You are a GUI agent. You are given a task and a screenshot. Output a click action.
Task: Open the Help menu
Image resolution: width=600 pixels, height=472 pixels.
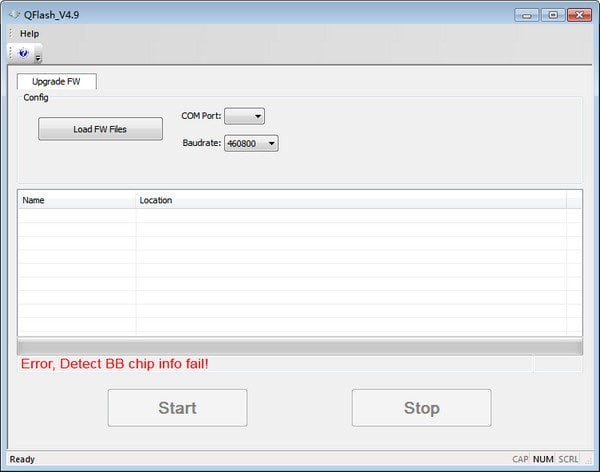pyautogui.click(x=29, y=33)
